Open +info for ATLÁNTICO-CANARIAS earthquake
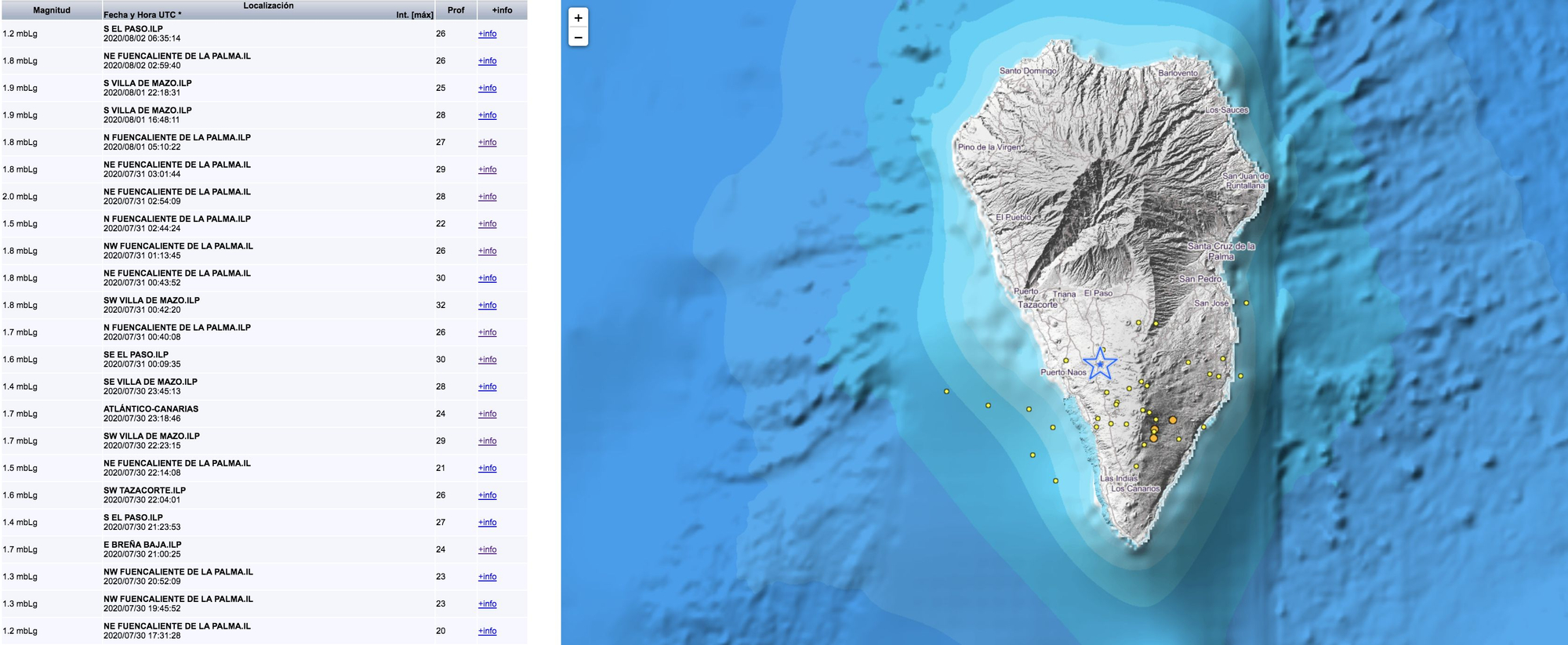 (x=488, y=414)
